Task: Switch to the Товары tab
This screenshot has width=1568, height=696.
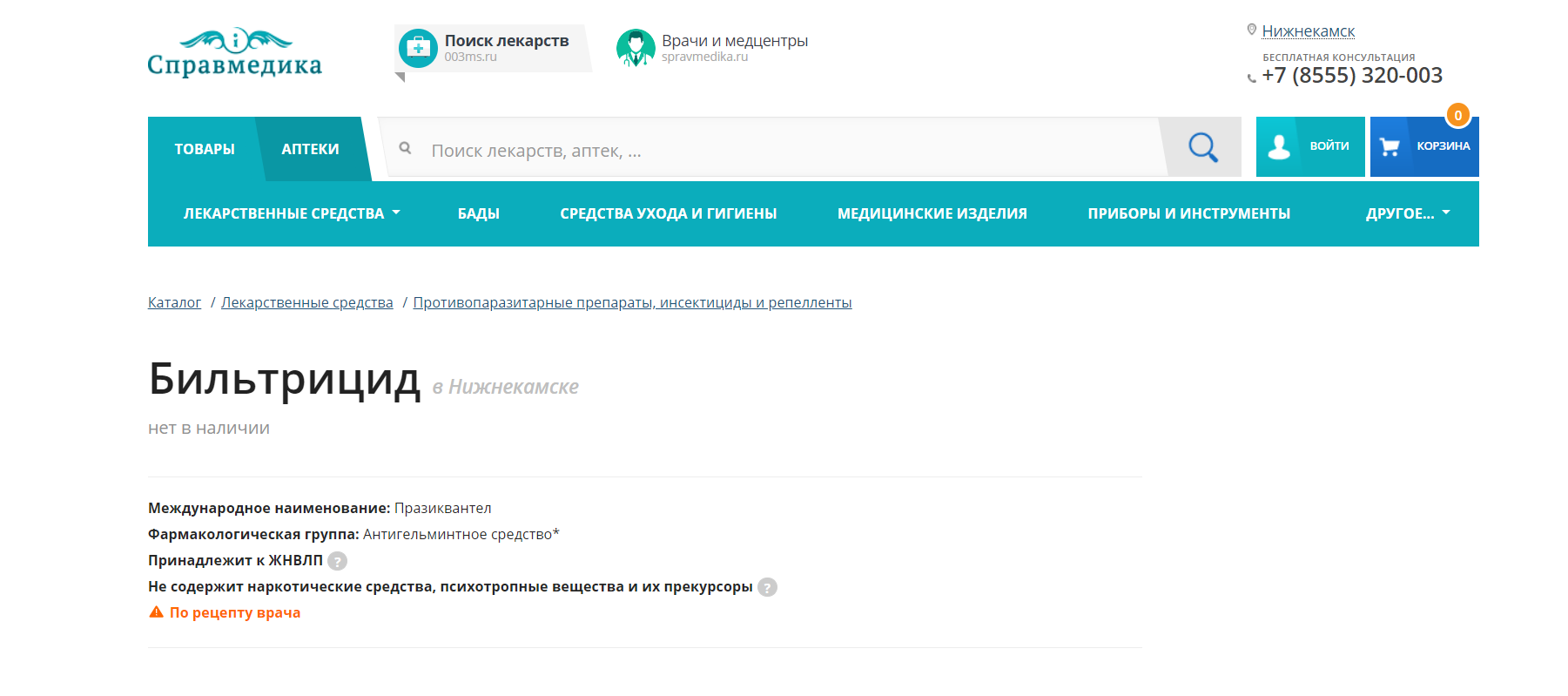Action: click(205, 149)
